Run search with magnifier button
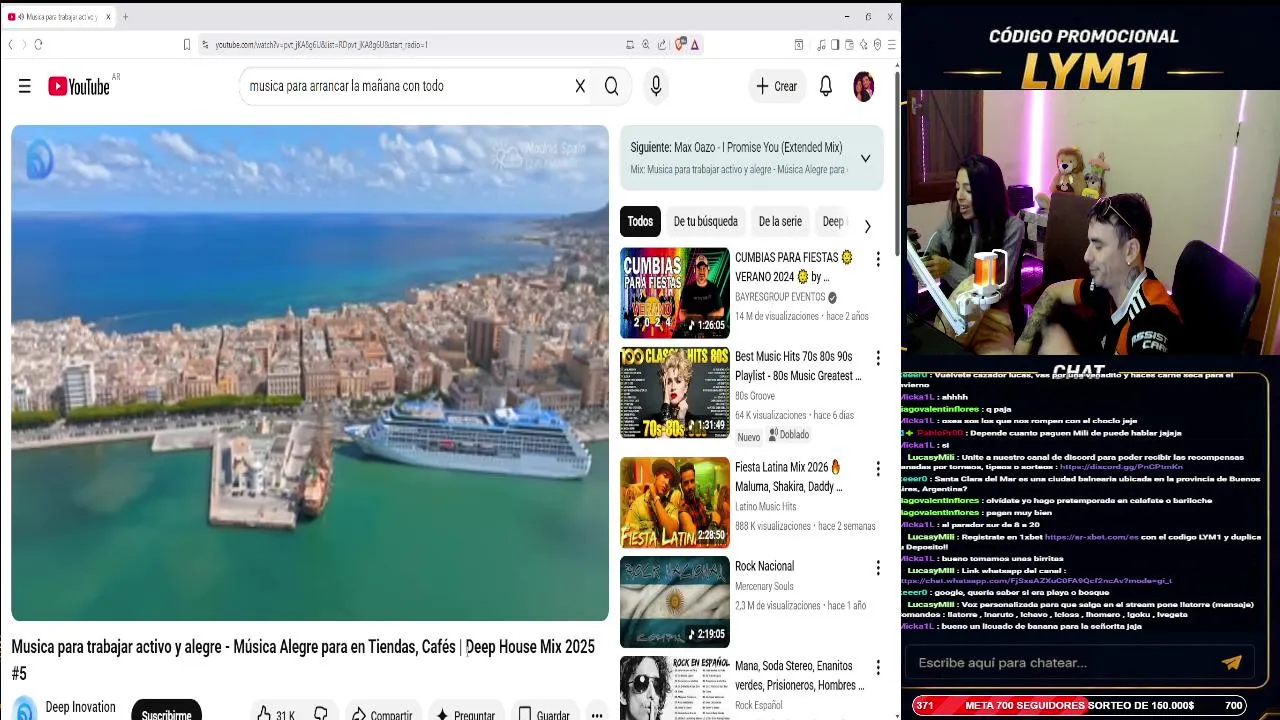1280x720 pixels. click(611, 87)
